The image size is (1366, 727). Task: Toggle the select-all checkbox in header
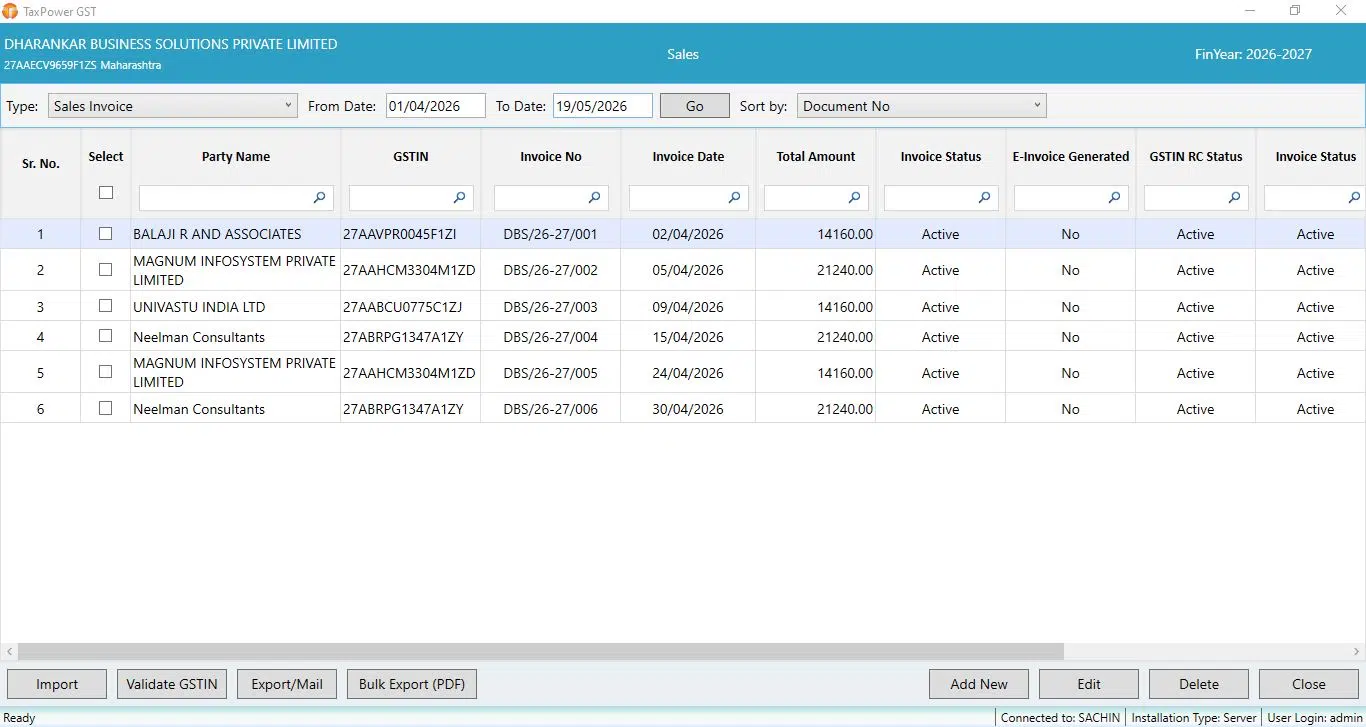pyautogui.click(x=106, y=193)
